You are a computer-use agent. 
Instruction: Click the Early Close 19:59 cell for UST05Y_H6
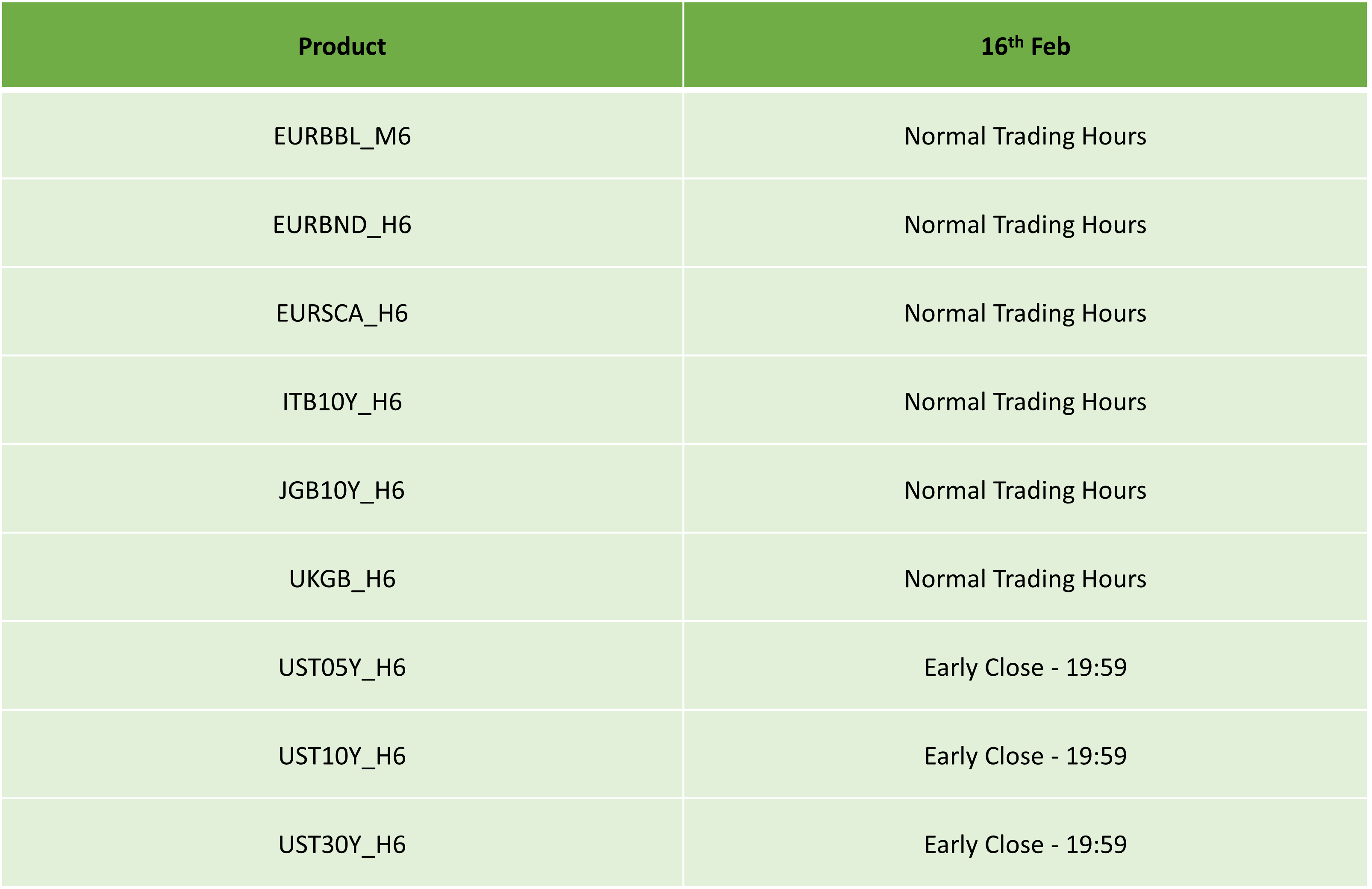coord(1025,667)
